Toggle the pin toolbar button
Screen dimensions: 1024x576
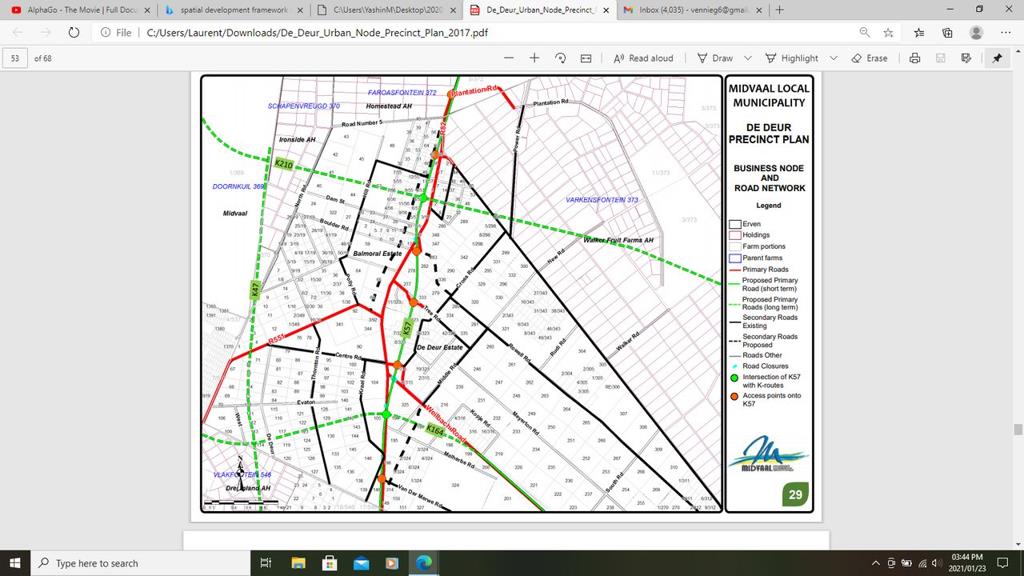(x=997, y=58)
